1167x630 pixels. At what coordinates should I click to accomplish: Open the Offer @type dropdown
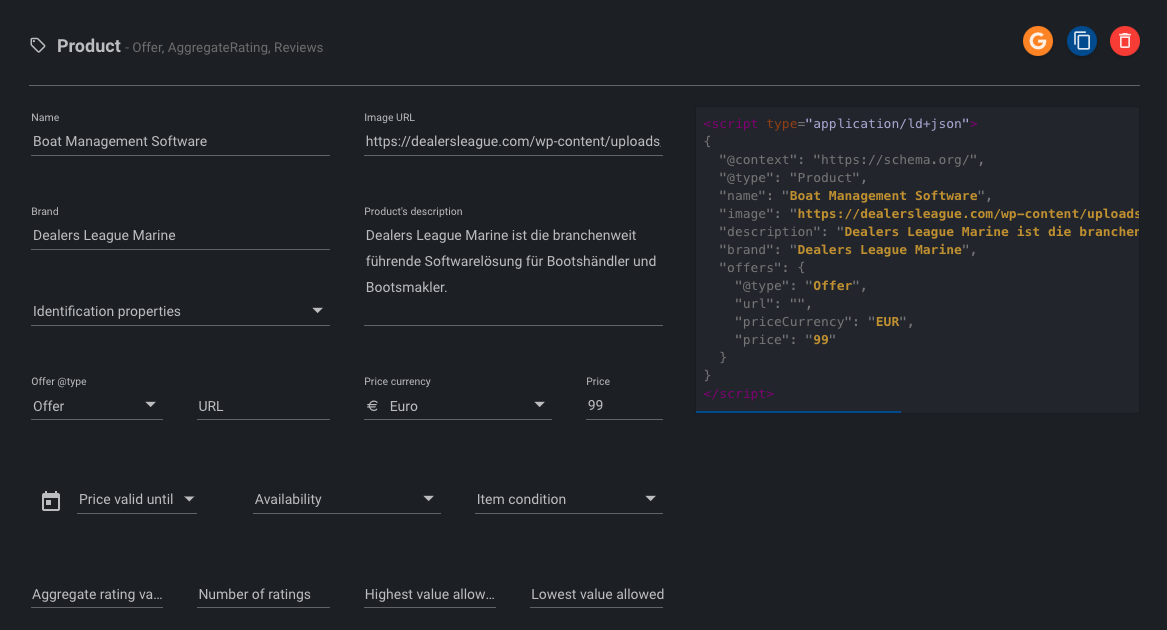coord(96,406)
